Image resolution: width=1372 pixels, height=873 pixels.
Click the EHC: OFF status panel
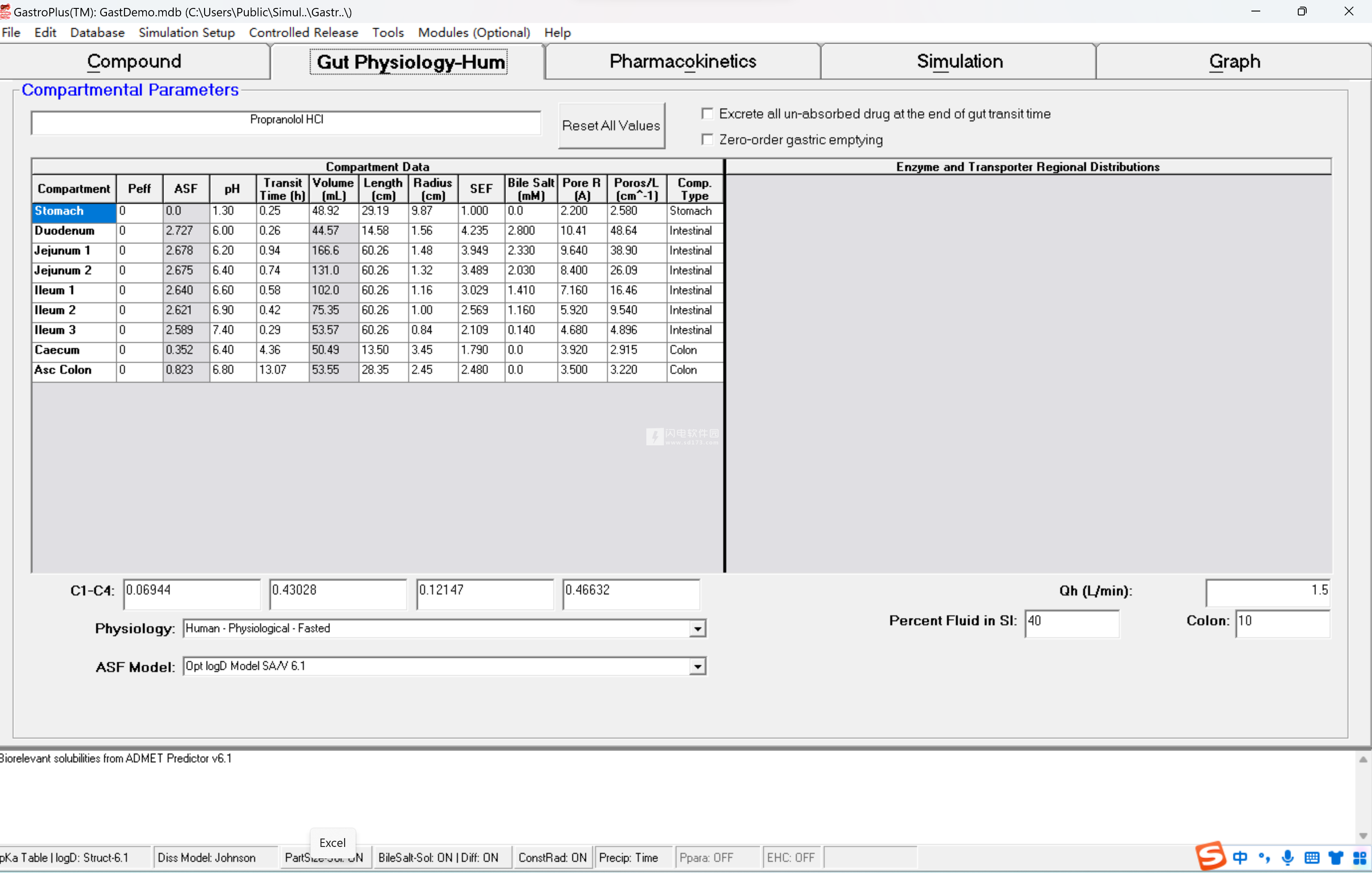792,858
